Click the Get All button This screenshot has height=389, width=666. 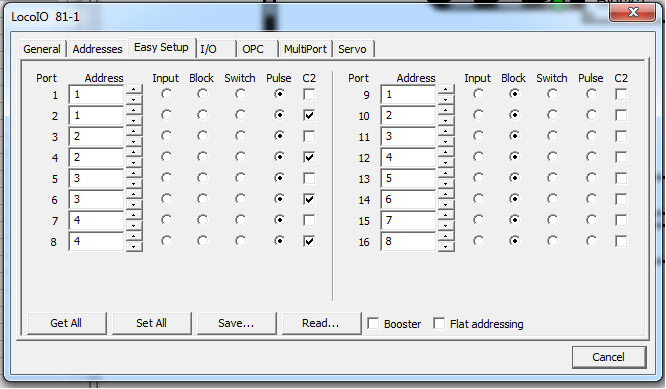66,323
